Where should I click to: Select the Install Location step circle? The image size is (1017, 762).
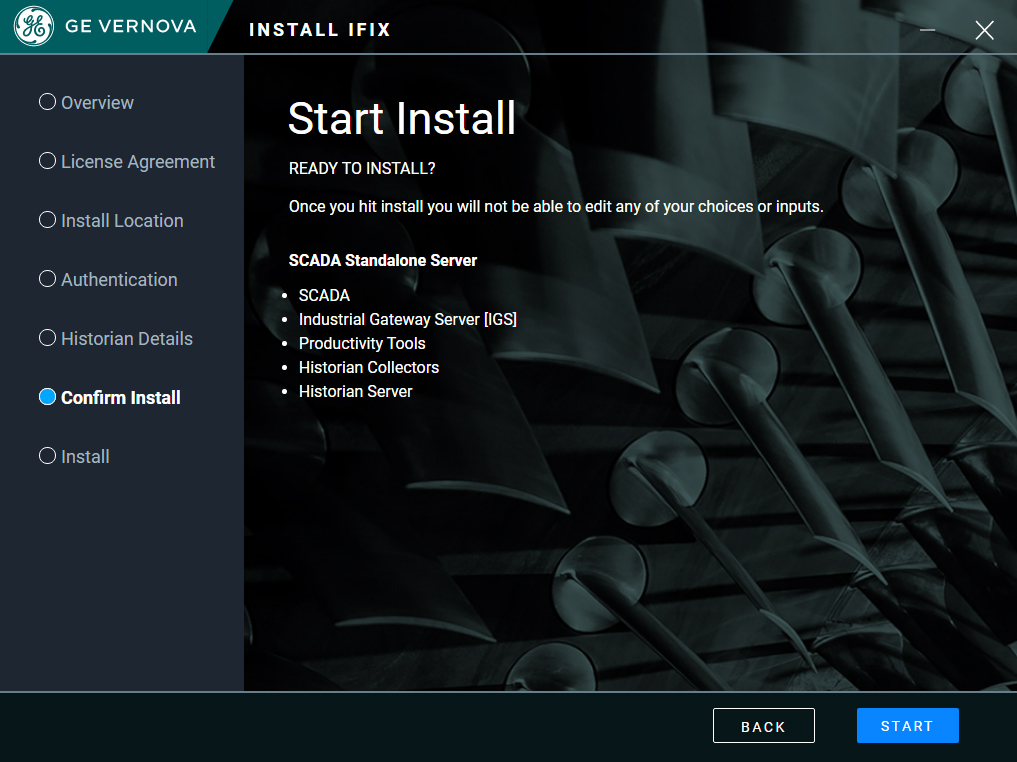point(47,220)
